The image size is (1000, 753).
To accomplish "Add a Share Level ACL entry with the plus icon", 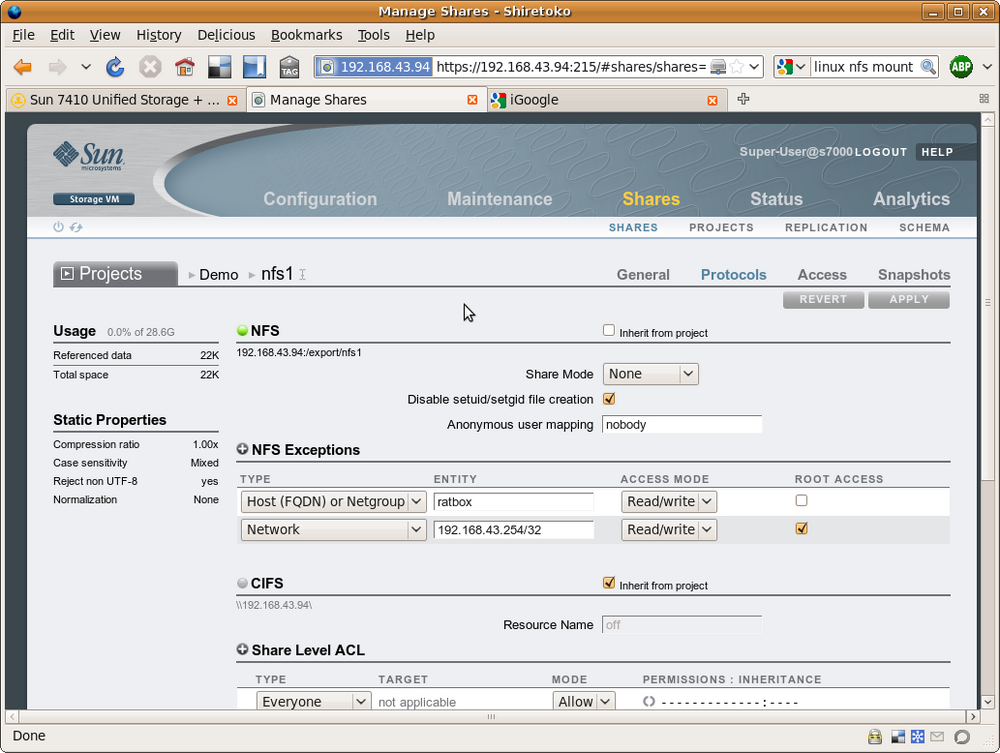I will point(242,649).
